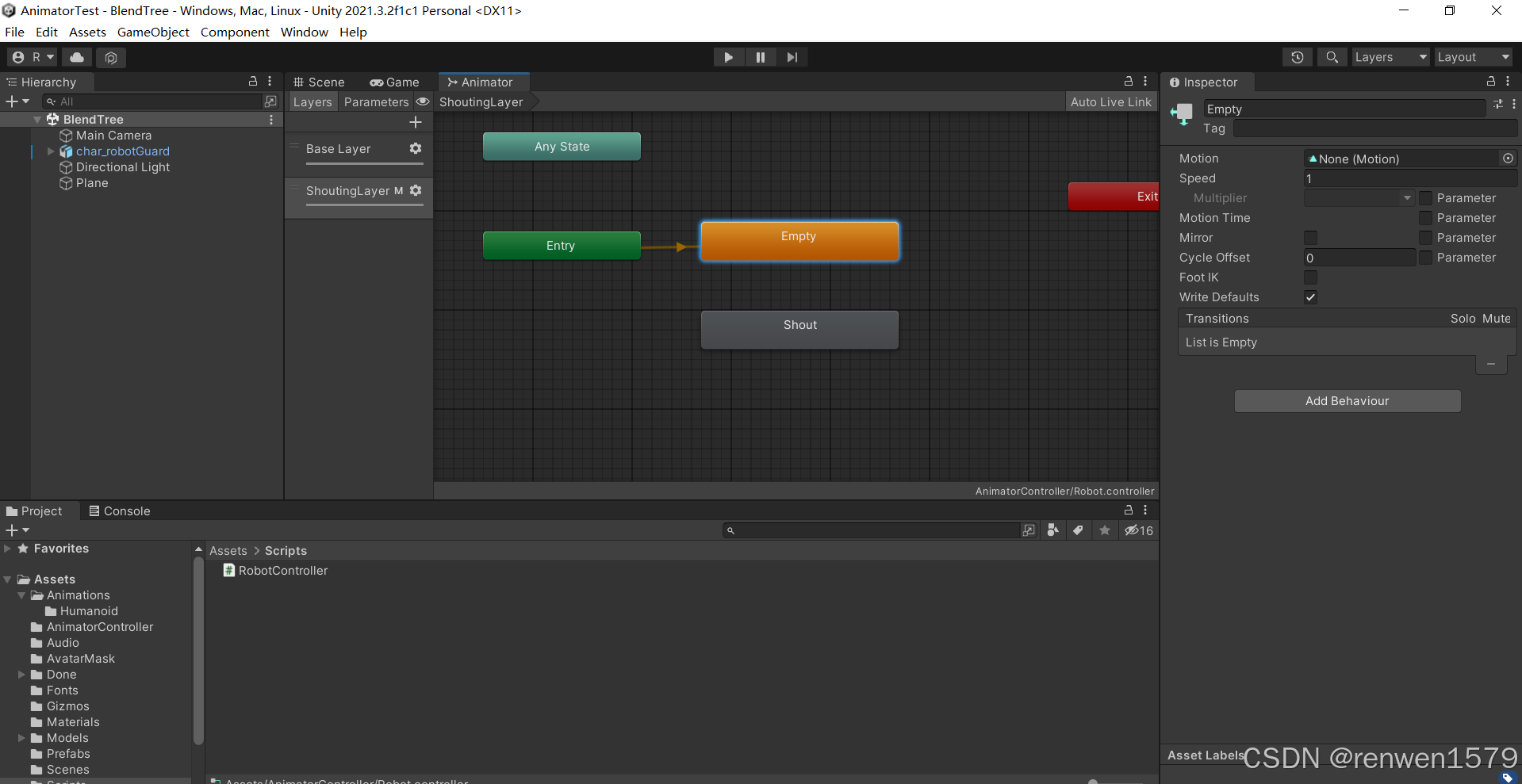Click the global search magnifier icon
Screen dimensions: 1522x784
pos(1332,57)
